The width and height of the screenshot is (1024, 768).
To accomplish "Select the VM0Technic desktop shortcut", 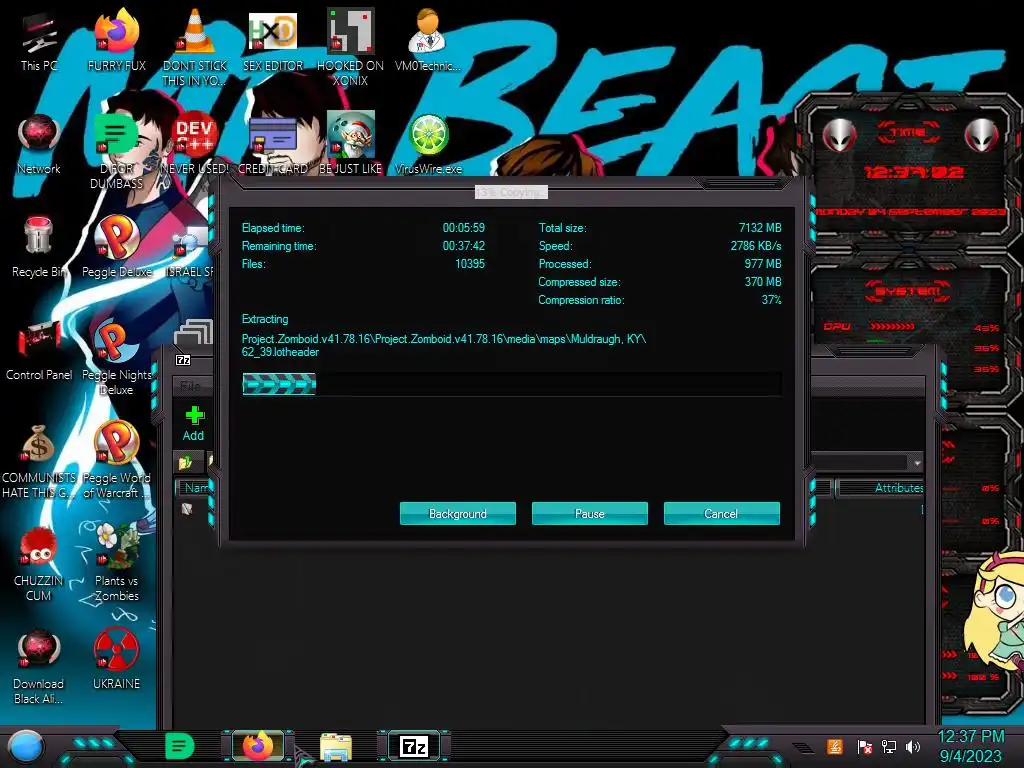I will (428, 40).
